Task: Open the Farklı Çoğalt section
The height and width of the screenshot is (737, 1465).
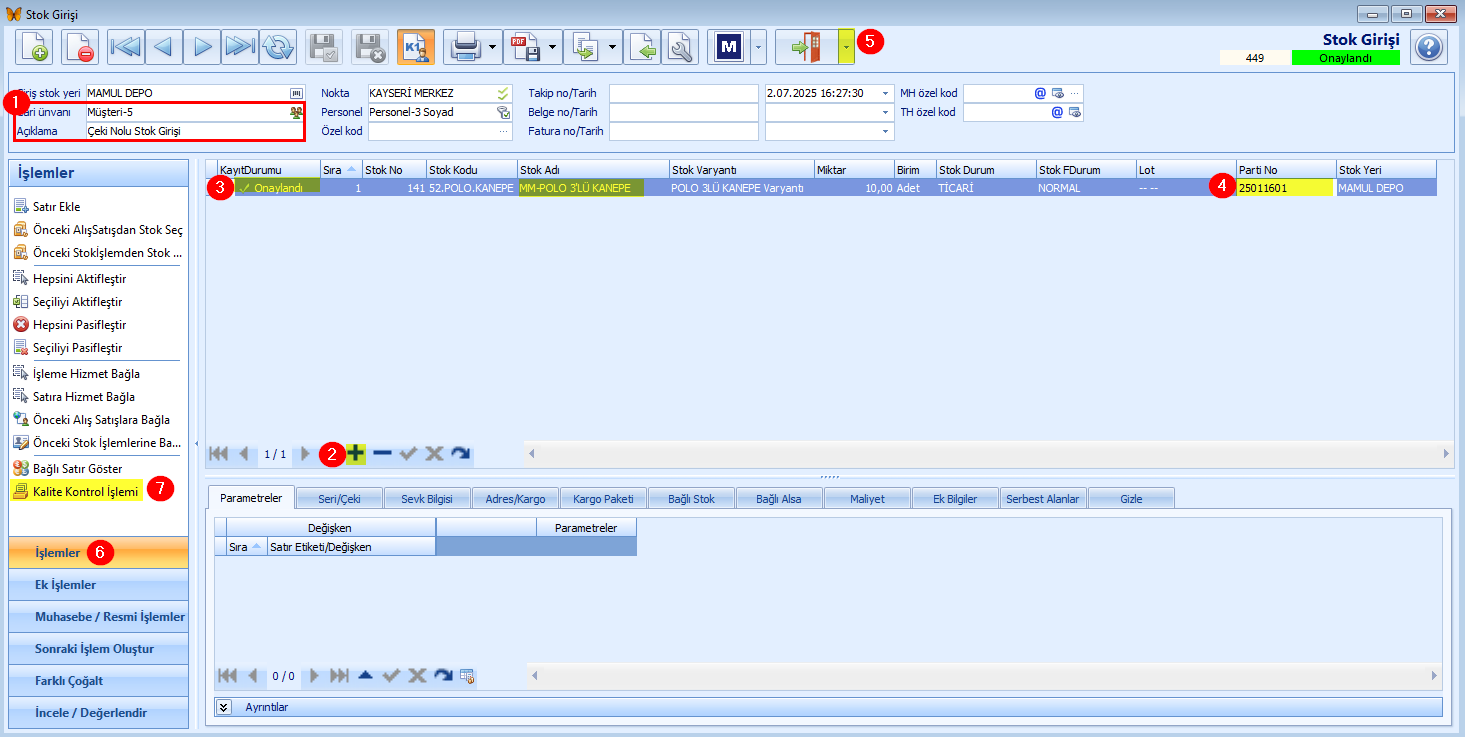Action: 98,681
